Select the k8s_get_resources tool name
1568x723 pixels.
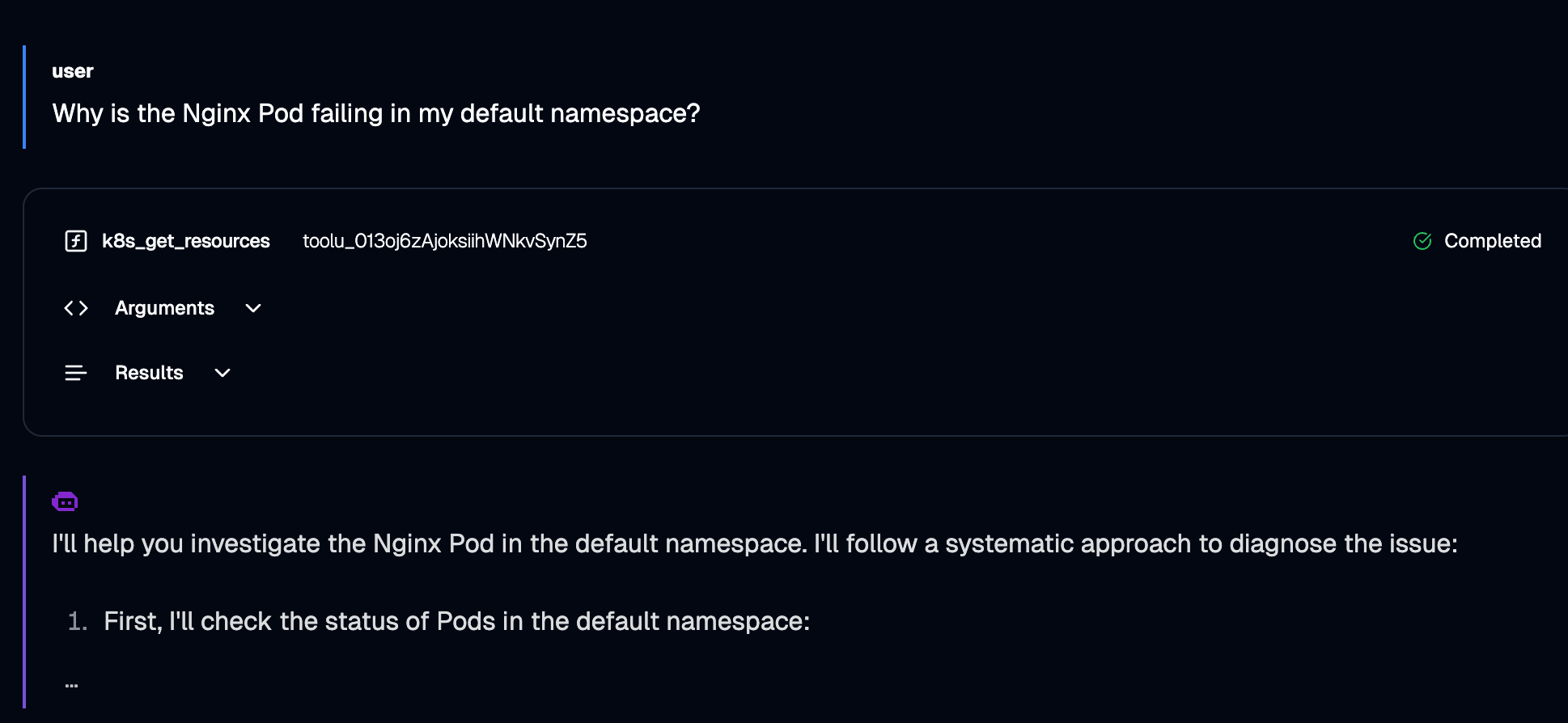pyautogui.click(x=186, y=241)
